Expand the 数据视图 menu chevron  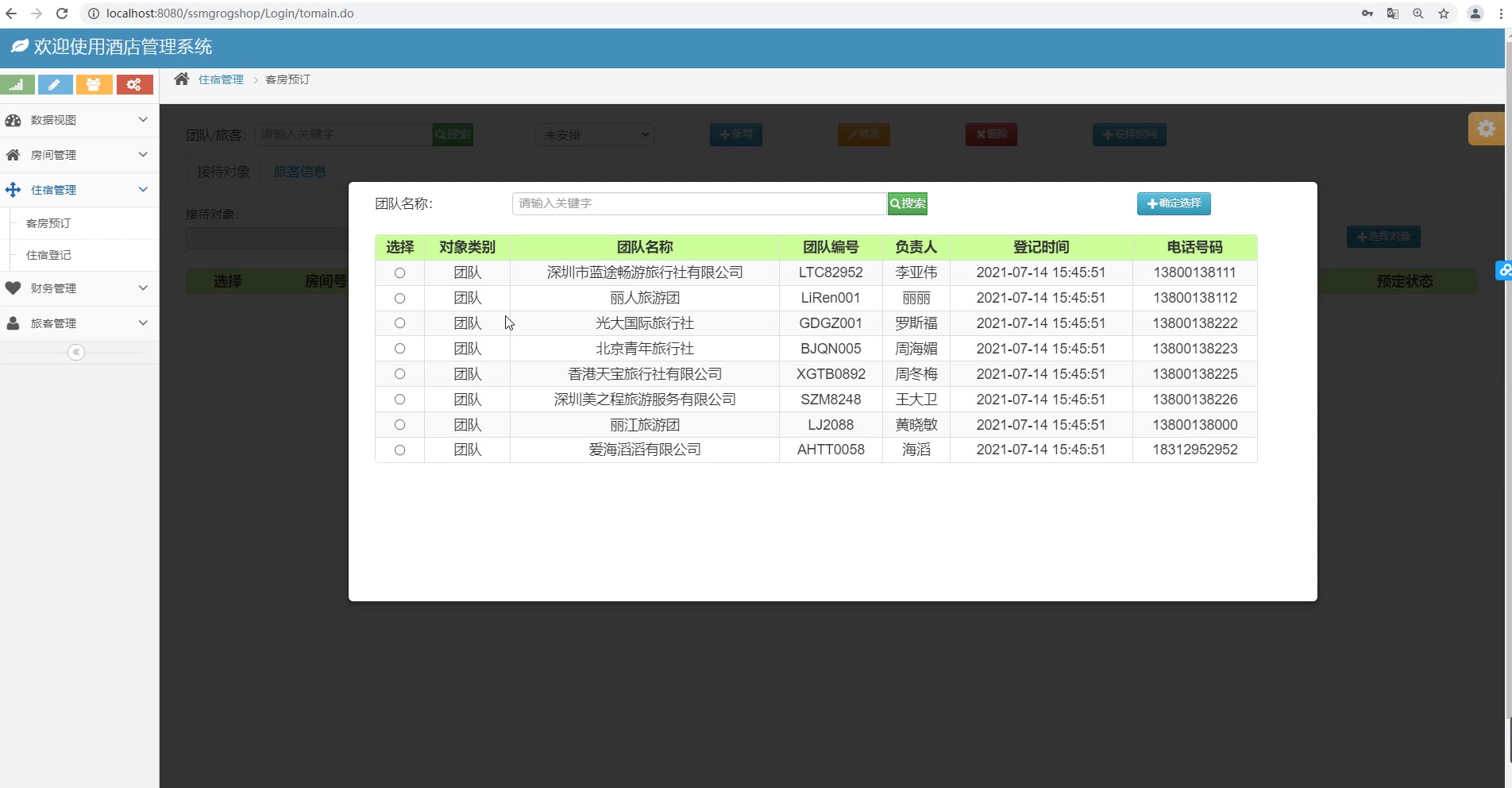(x=143, y=120)
